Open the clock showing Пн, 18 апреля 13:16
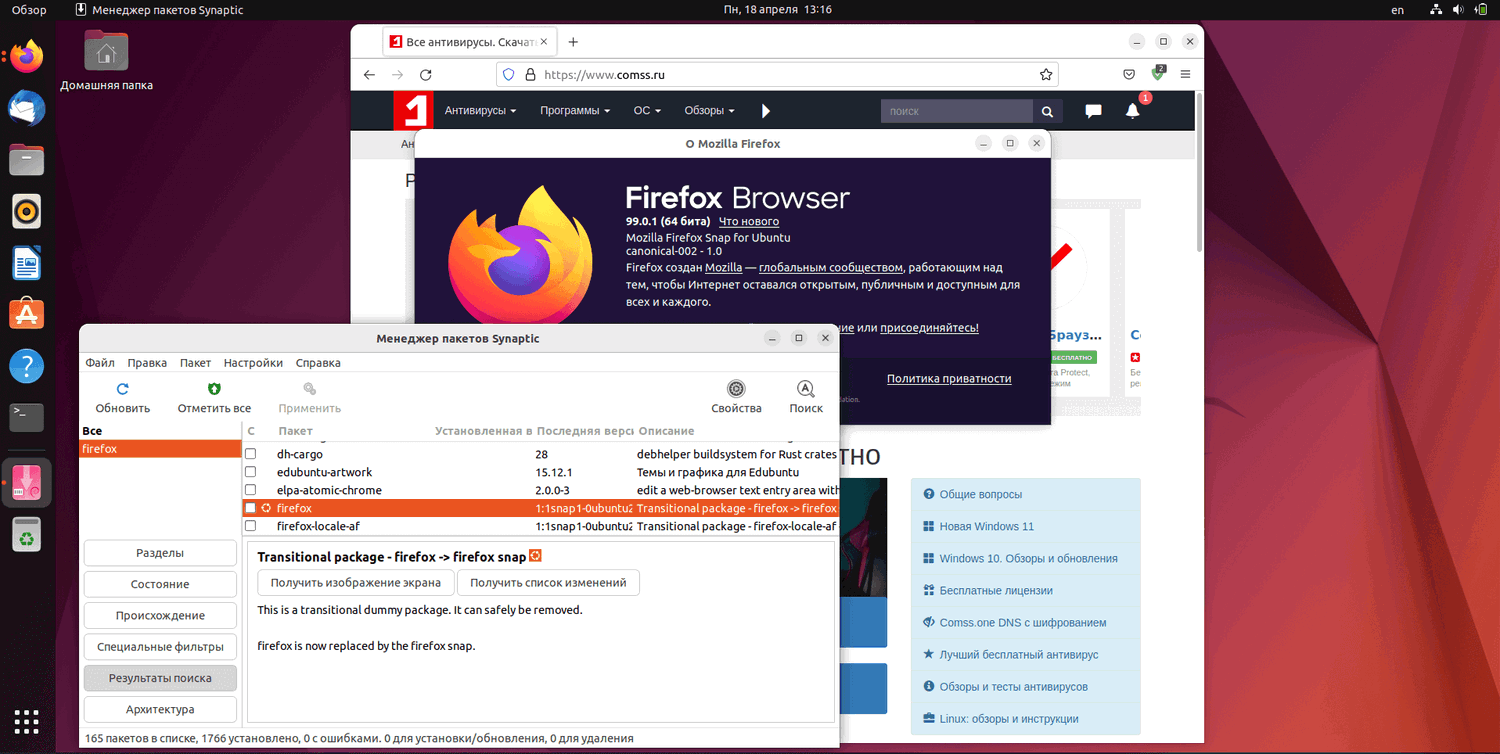 click(778, 10)
